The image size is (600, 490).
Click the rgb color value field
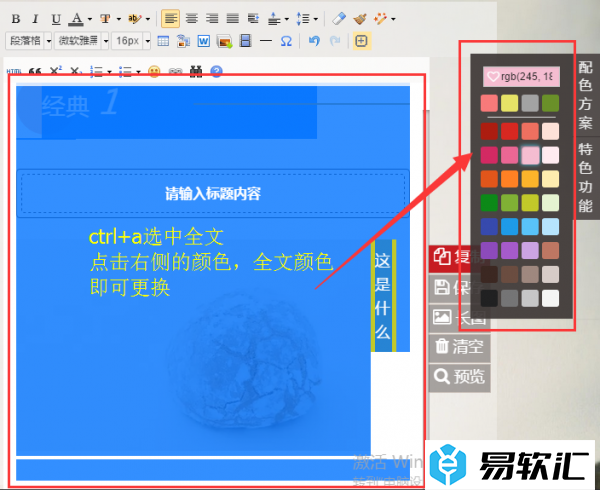point(521,76)
